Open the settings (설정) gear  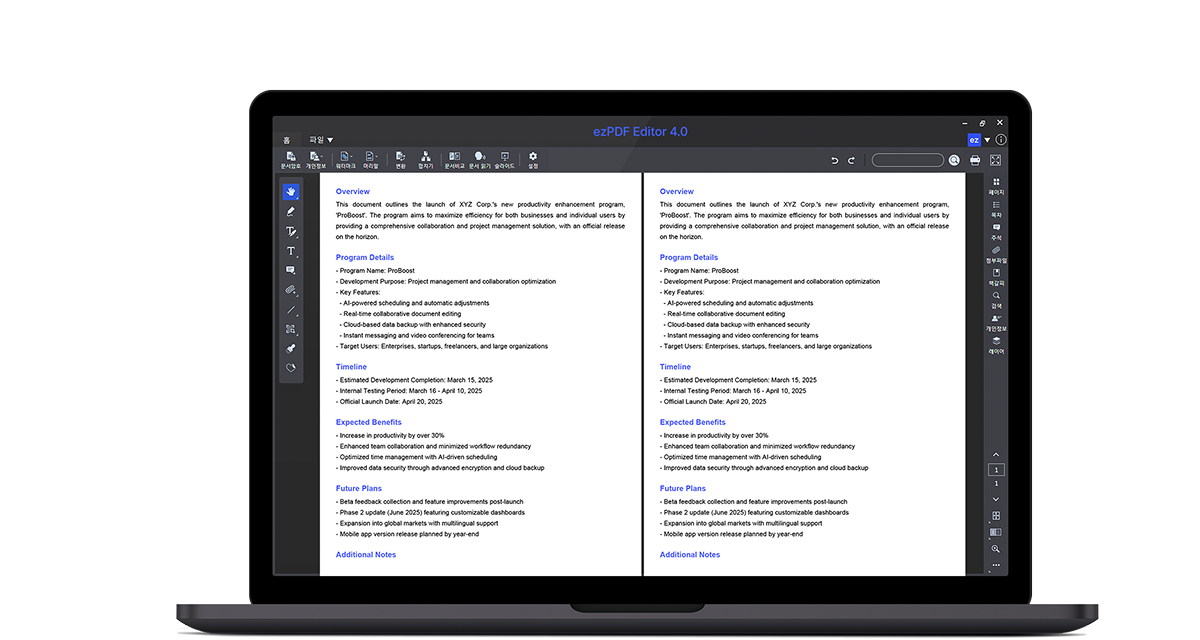tap(533, 159)
